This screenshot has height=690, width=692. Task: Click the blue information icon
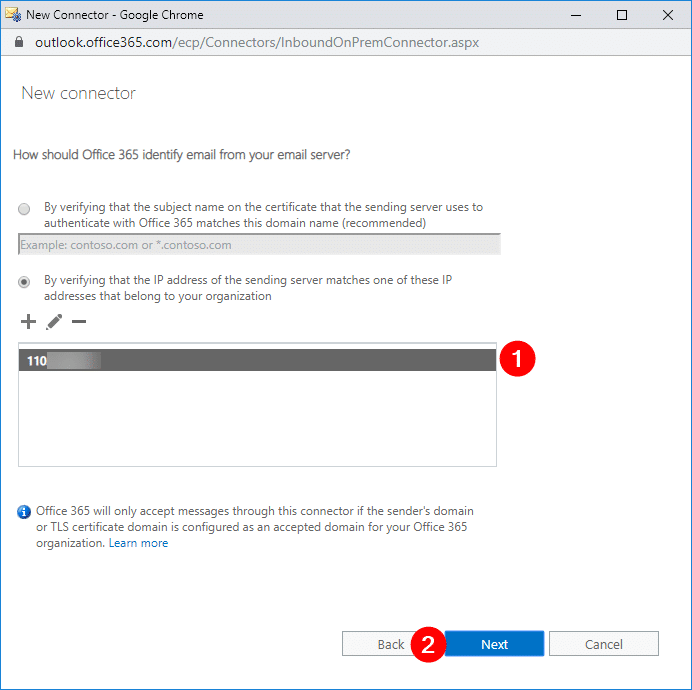tap(24, 512)
